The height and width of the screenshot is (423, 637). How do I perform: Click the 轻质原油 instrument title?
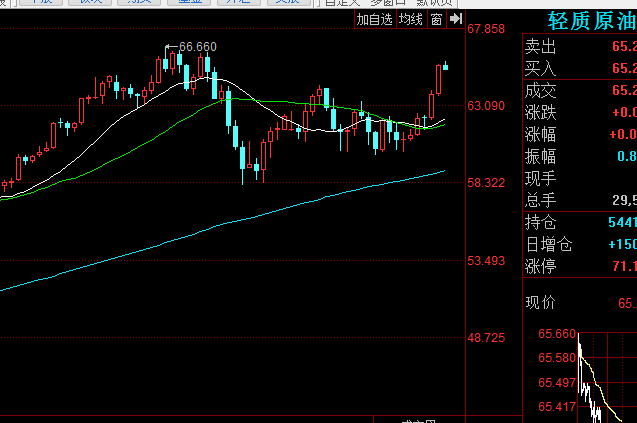[x=592, y=21]
